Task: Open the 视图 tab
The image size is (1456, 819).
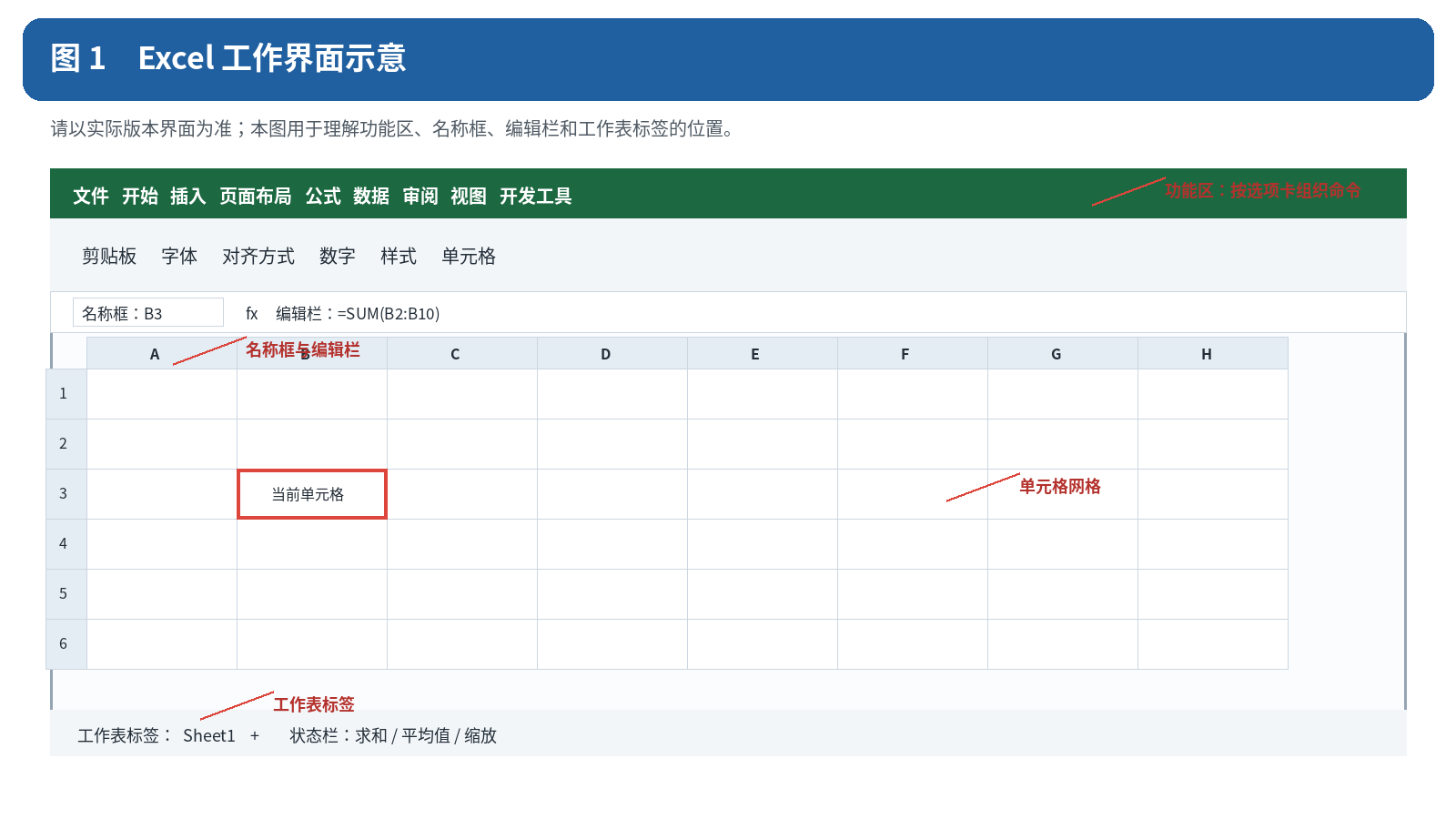Action: click(469, 197)
